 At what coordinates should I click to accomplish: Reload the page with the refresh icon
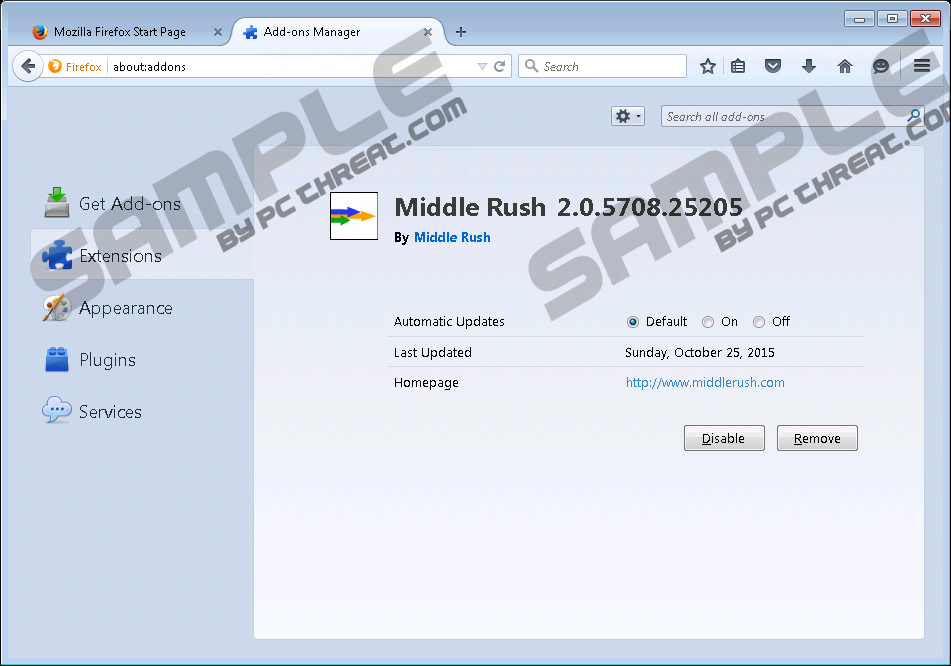click(500, 67)
